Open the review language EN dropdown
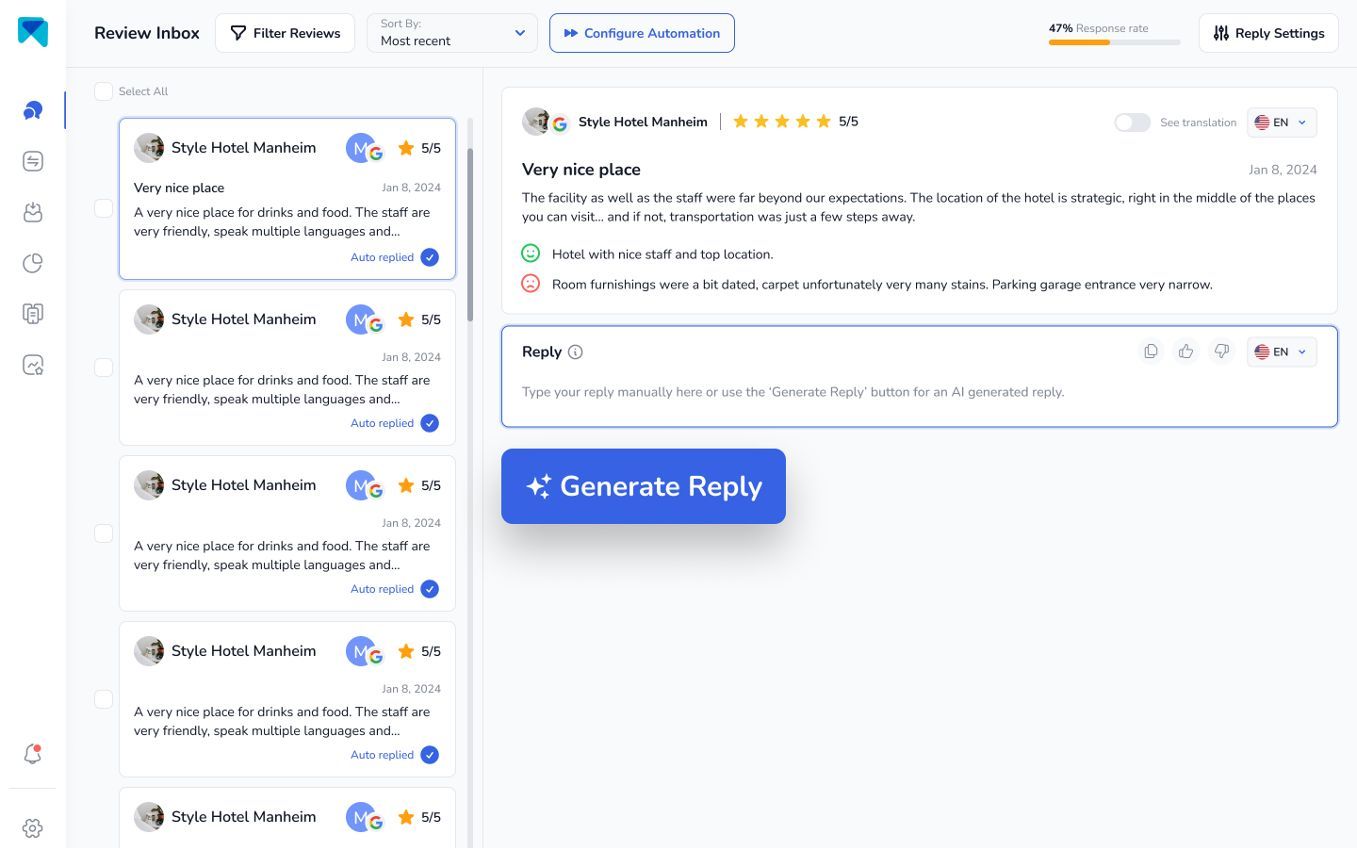 1281,122
